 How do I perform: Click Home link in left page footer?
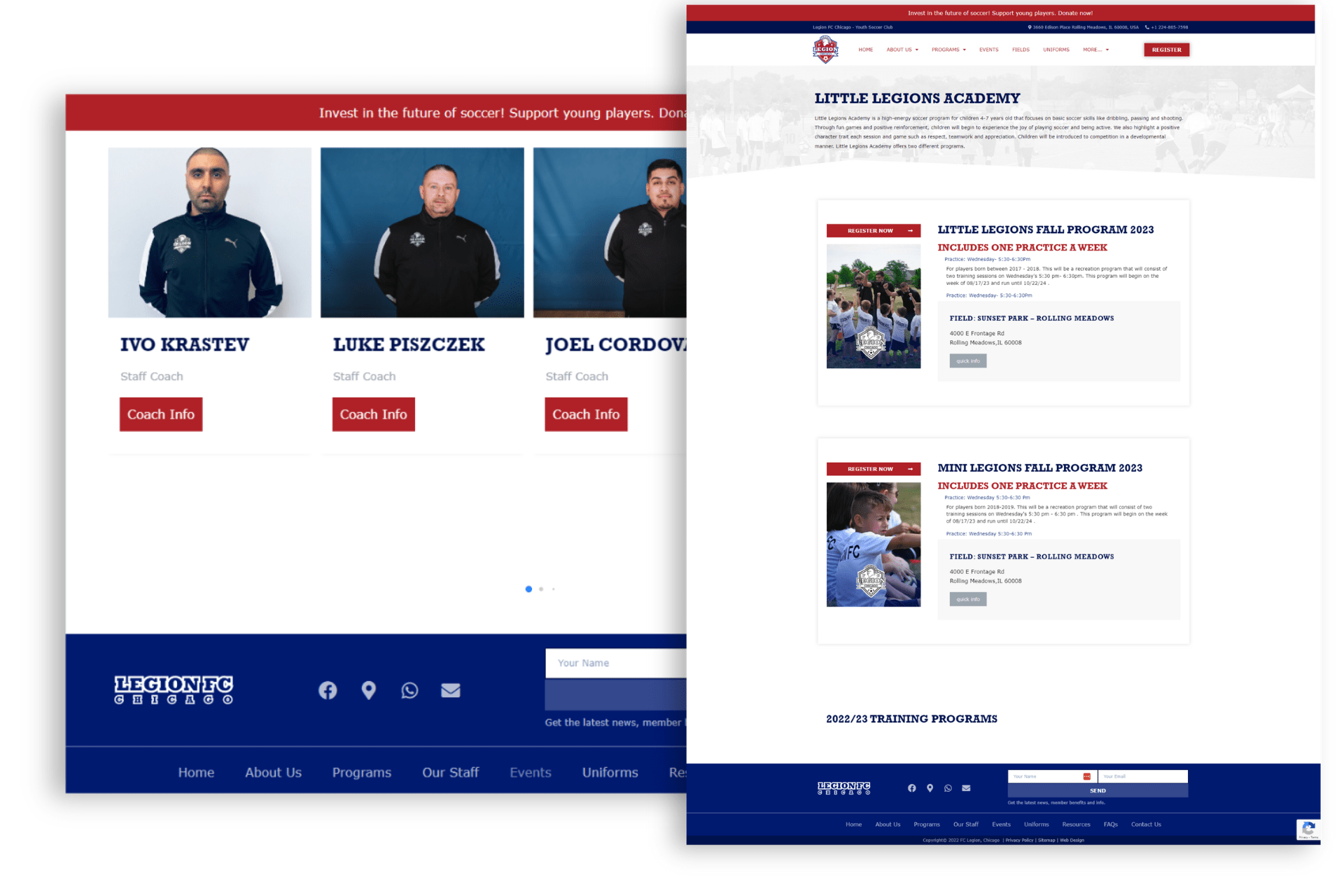click(x=196, y=772)
